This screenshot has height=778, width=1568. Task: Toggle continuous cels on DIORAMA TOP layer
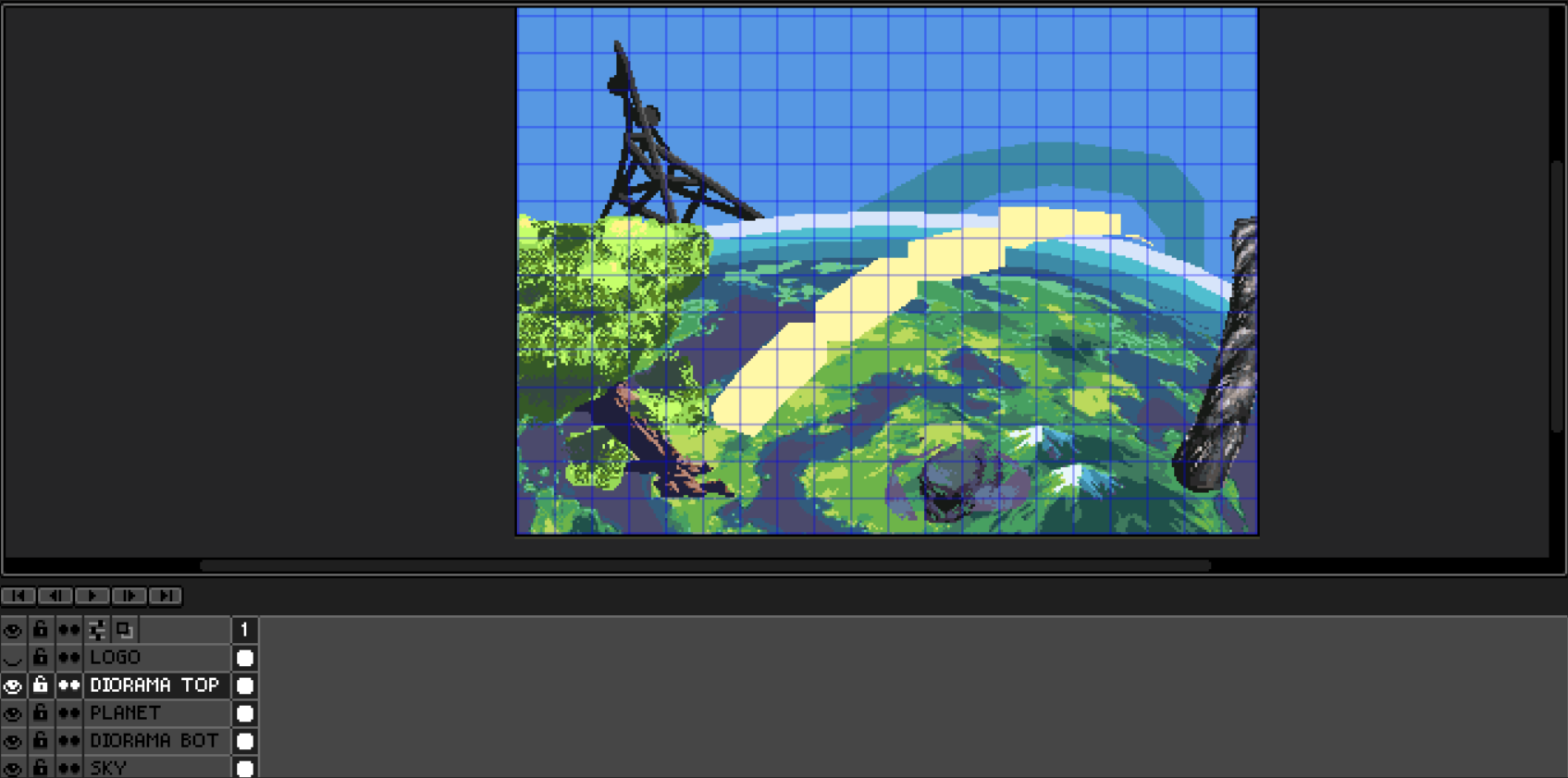[x=68, y=685]
